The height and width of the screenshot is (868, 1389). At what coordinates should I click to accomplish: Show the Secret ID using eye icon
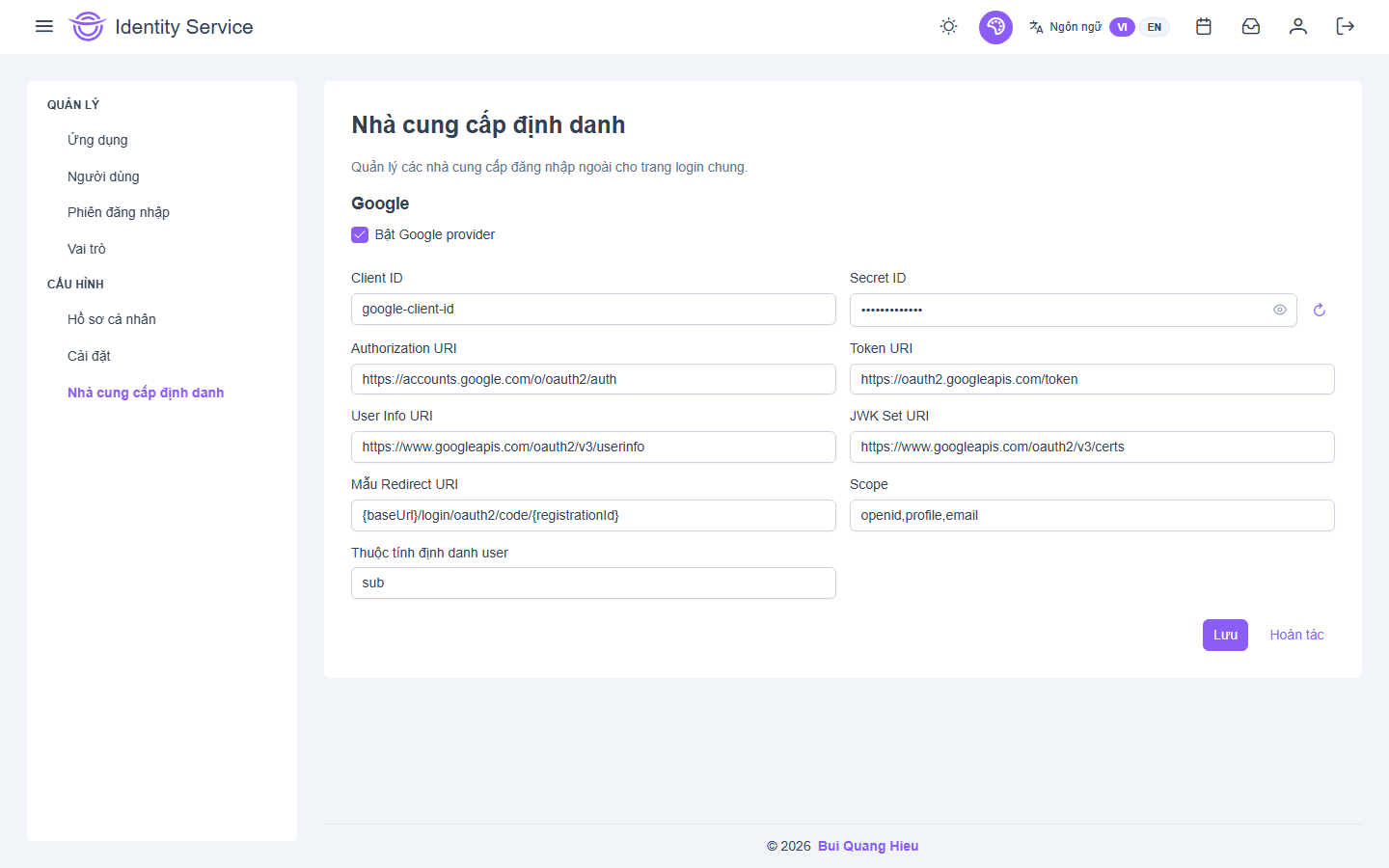(1279, 311)
